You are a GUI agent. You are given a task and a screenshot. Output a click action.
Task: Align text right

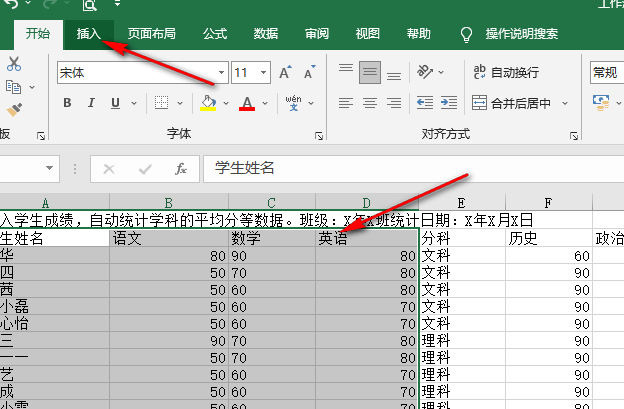pyautogui.click(x=394, y=103)
